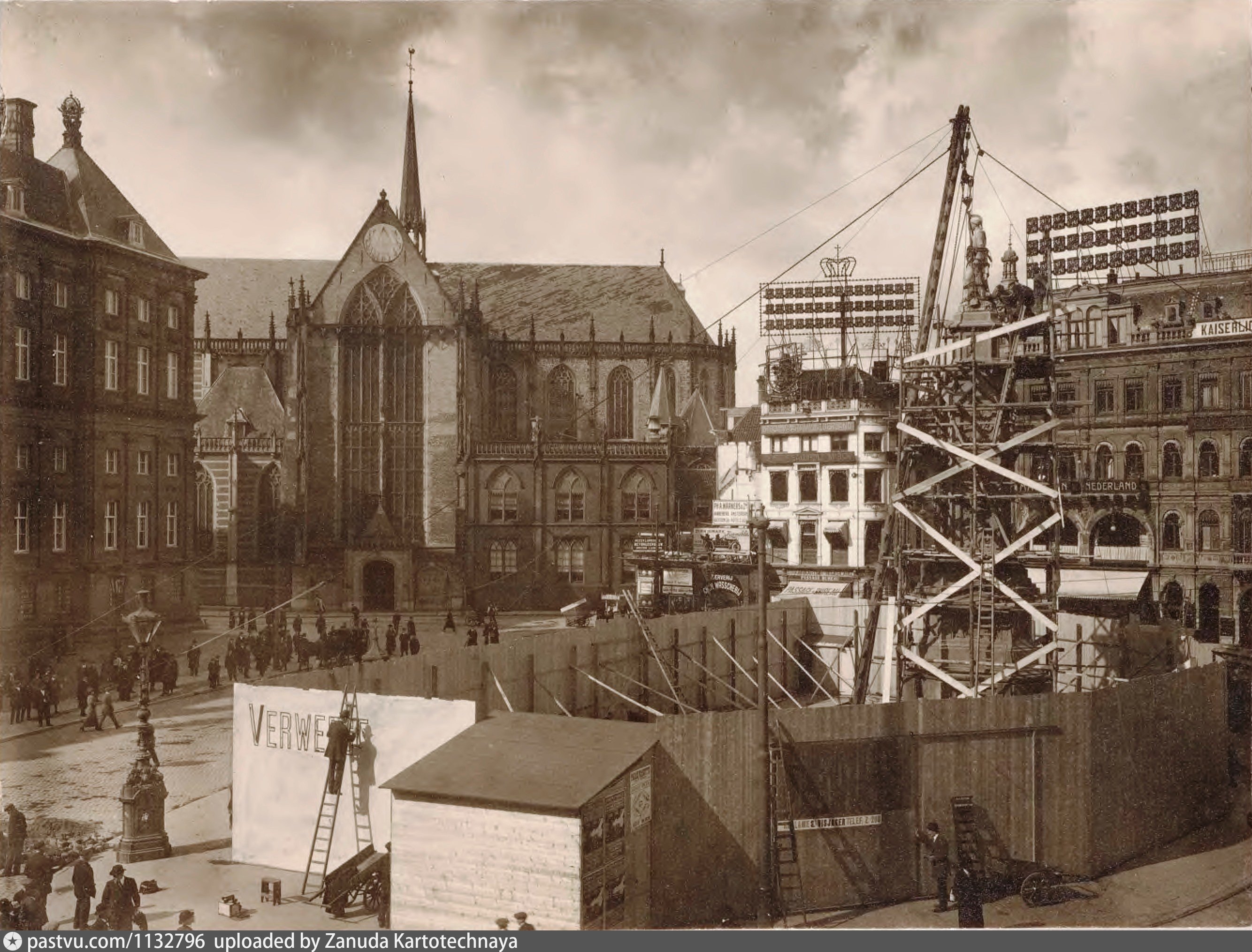Click the clock face on church gable
The width and height of the screenshot is (1252, 952).
coord(383,243)
